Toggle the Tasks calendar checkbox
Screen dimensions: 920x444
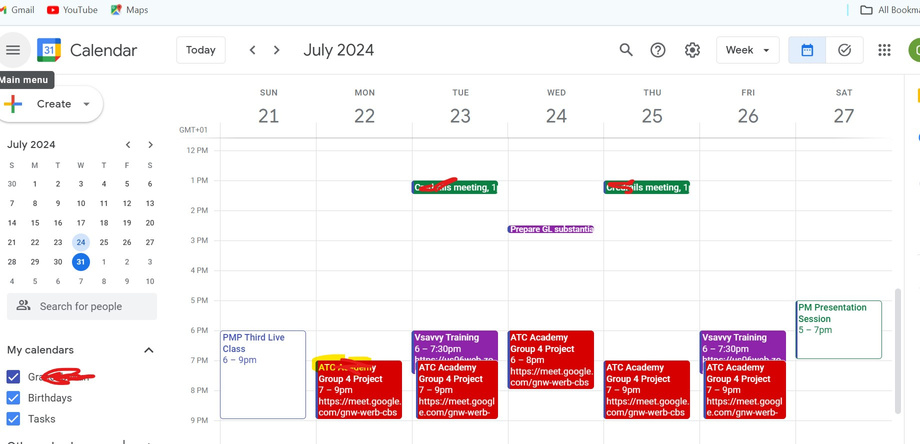(x=13, y=419)
